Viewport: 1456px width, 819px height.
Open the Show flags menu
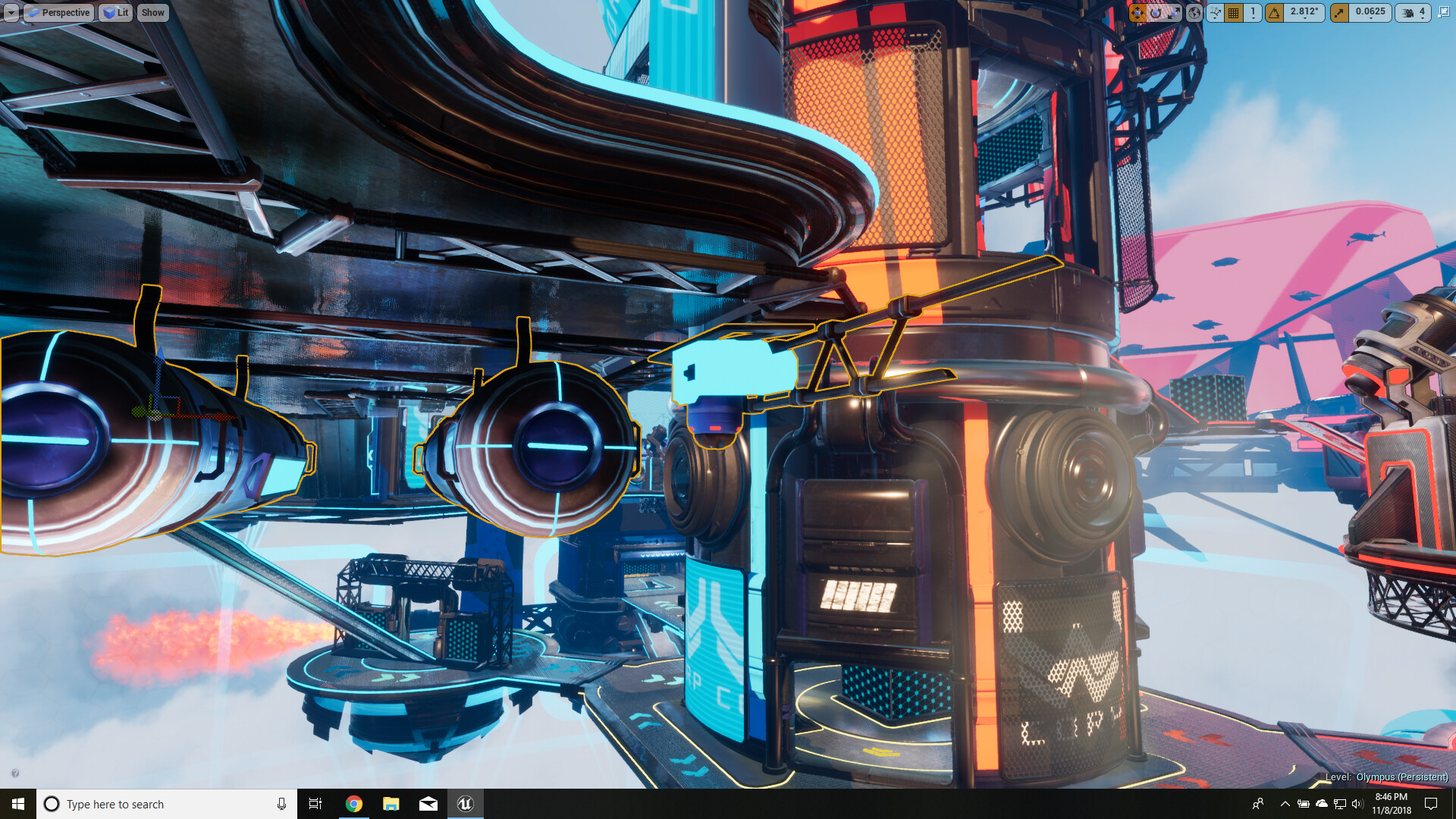pos(152,12)
